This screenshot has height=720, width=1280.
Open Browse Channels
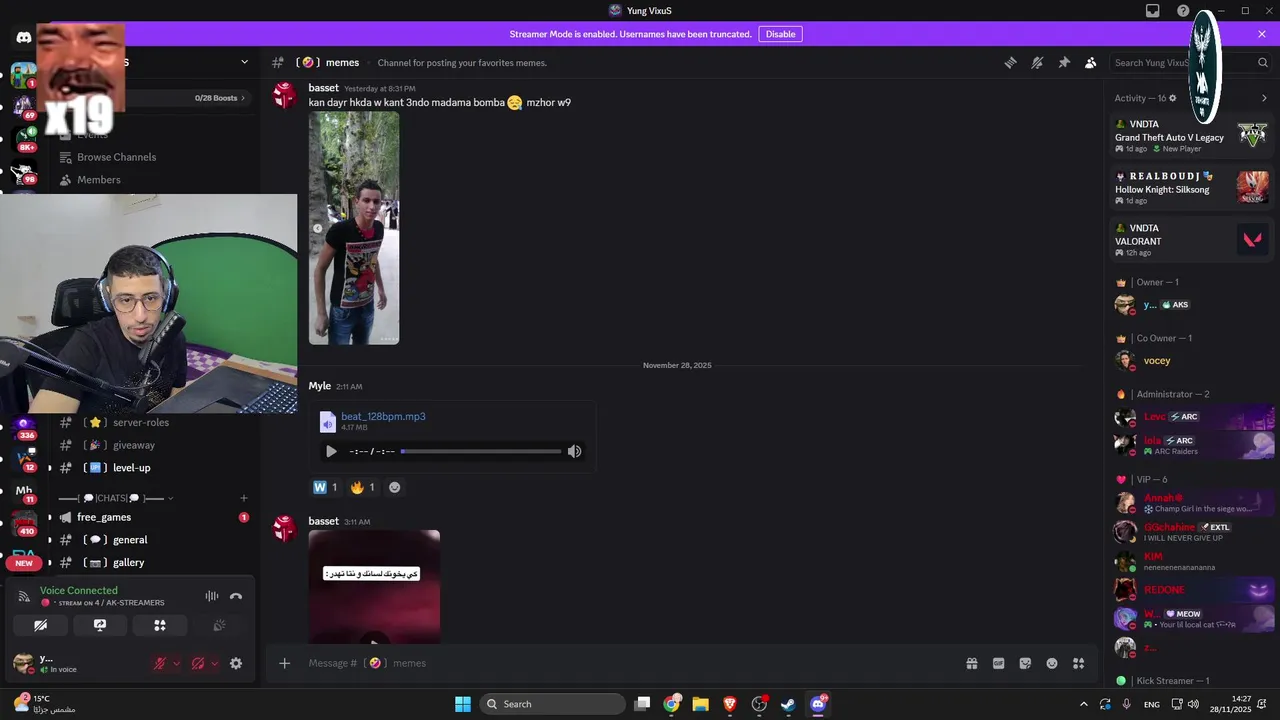(116, 157)
